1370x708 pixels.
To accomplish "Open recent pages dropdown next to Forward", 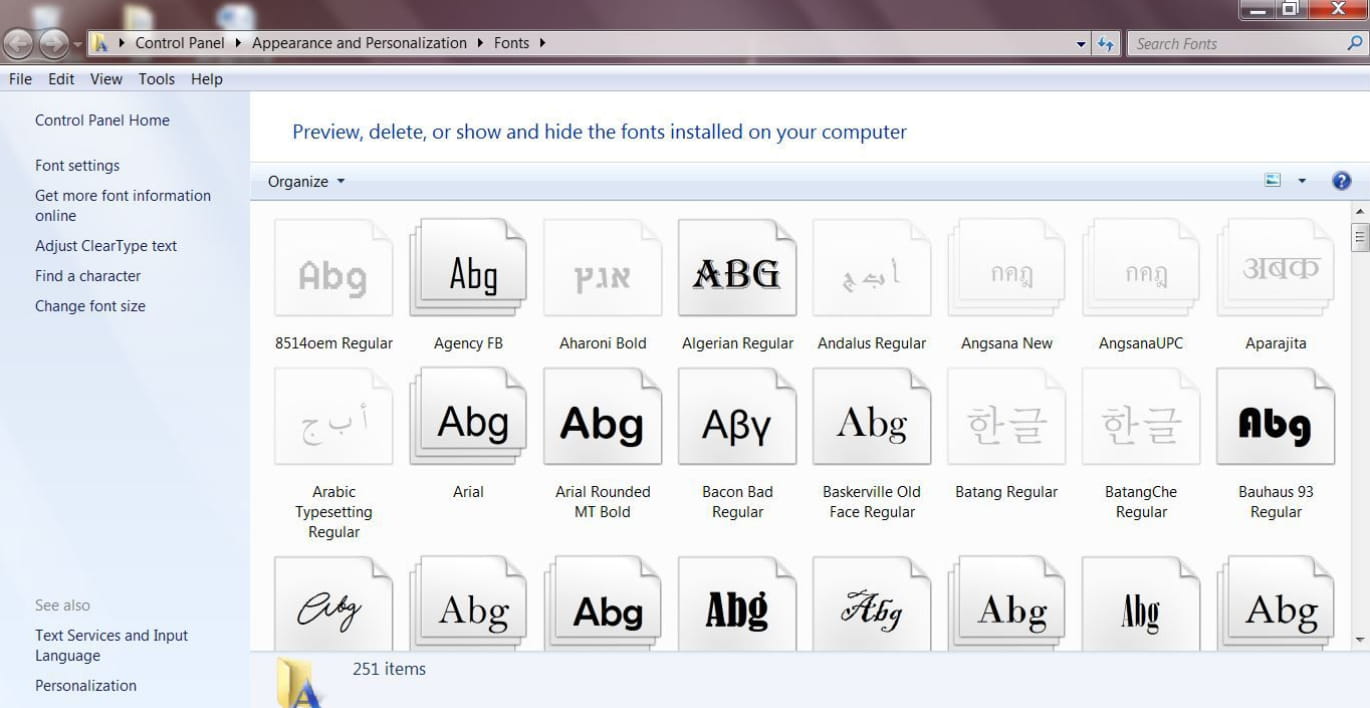I will pyautogui.click(x=78, y=44).
